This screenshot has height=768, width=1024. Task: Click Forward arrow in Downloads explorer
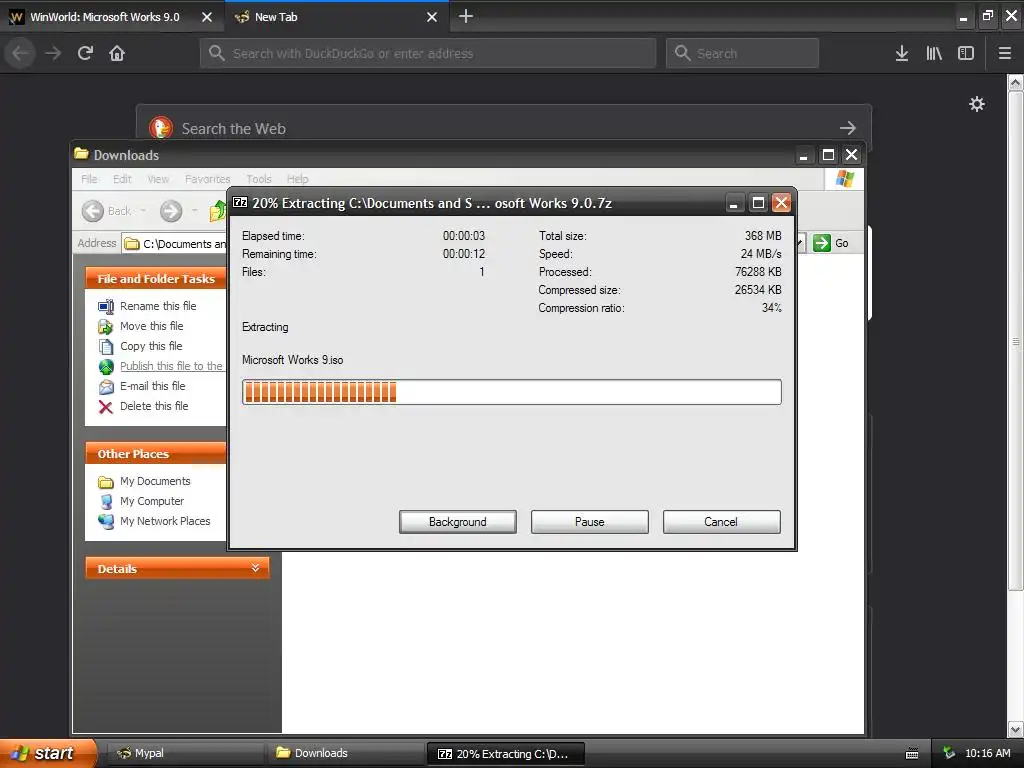click(x=171, y=211)
